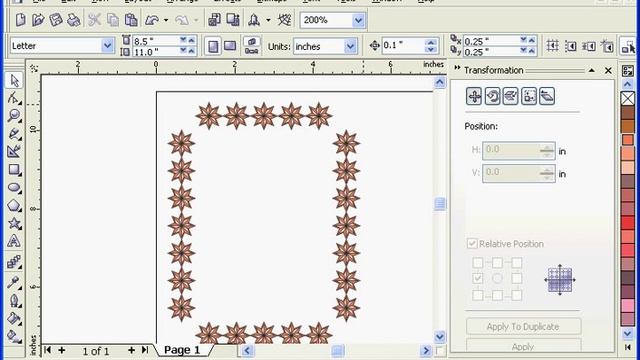This screenshot has width=640, height=360.
Task: Select the star Basic Shapes tool
Action: click(x=14, y=223)
